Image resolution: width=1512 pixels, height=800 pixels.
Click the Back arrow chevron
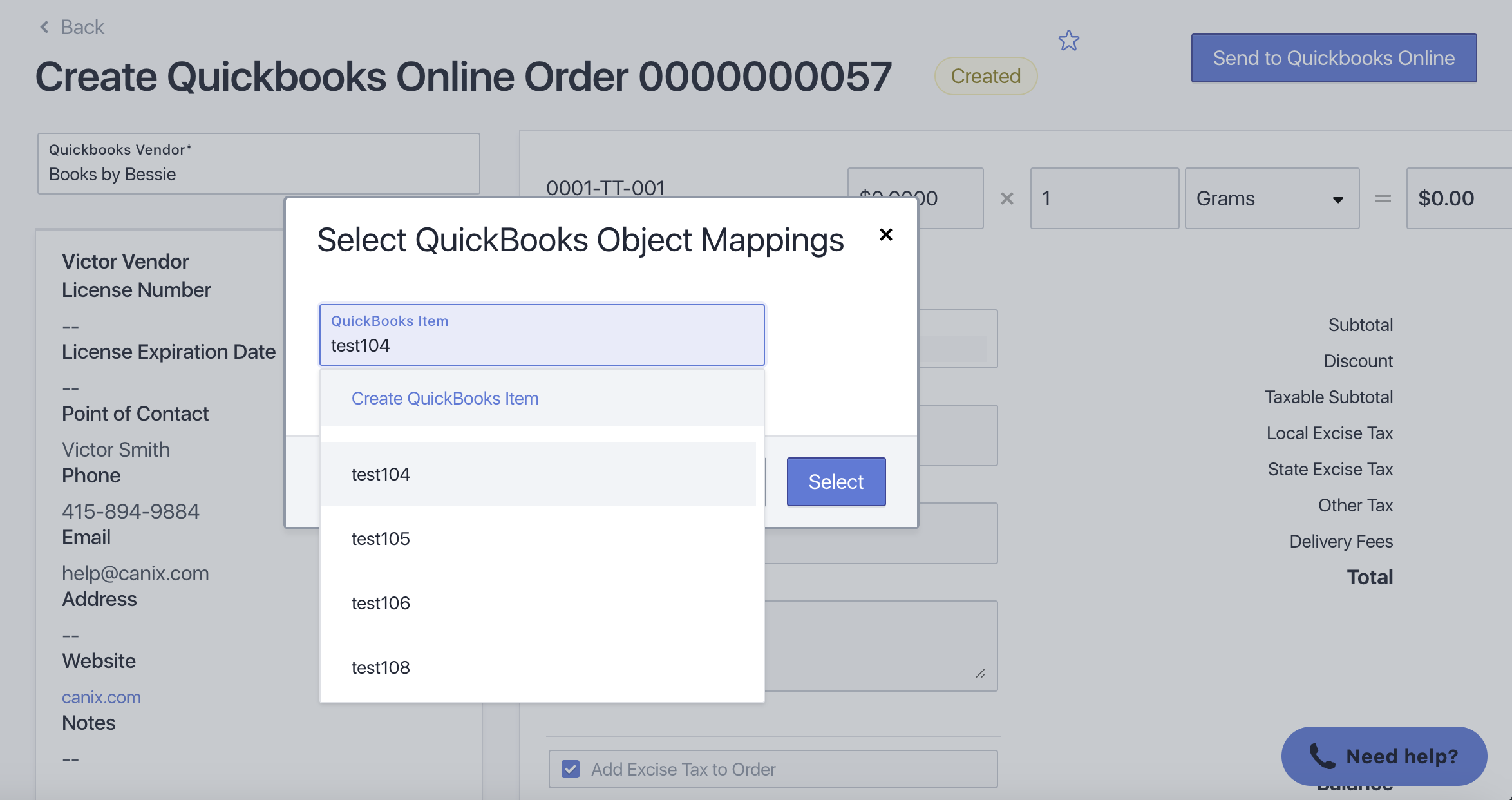click(x=44, y=27)
